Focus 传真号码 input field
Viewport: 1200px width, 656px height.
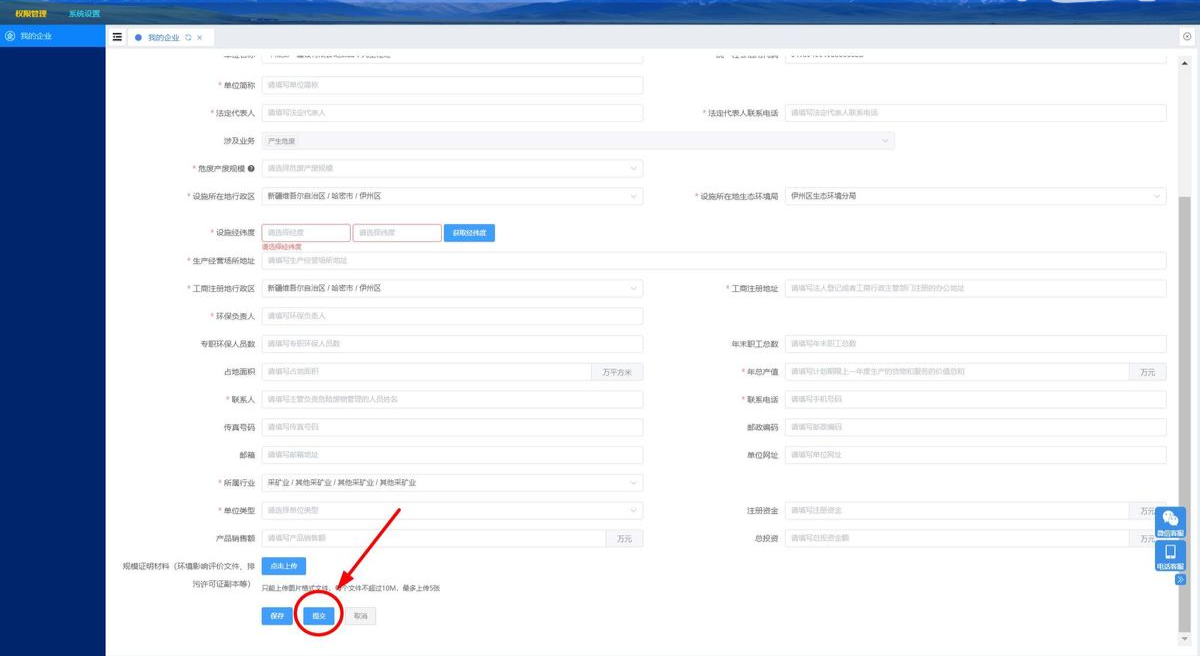[x=452, y=427]
